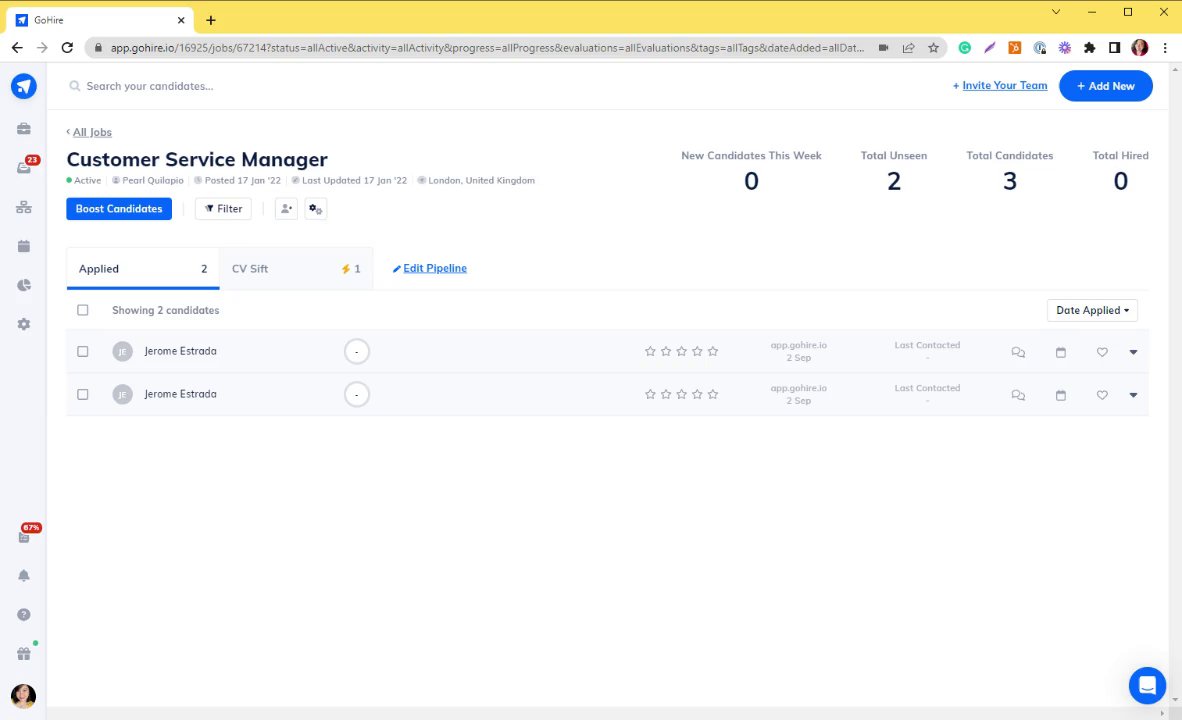Open the inbox icon with 23 badge

(25, 167)
